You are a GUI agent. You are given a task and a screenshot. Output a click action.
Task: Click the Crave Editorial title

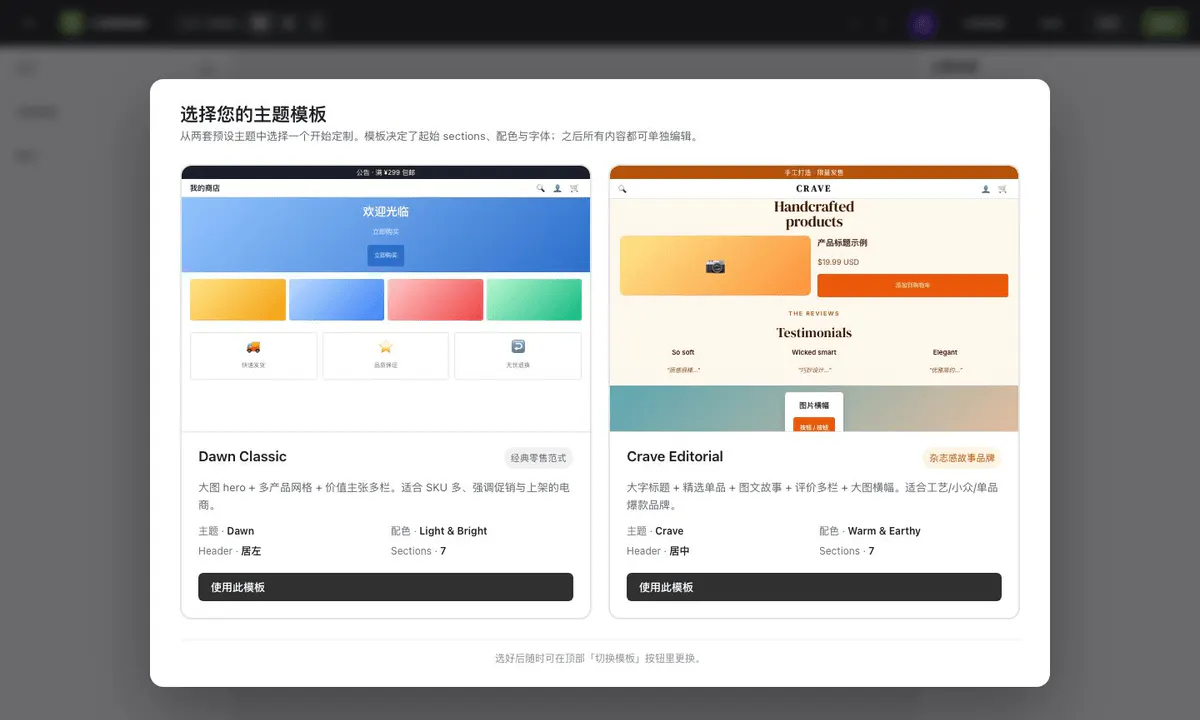pos(675,456)
